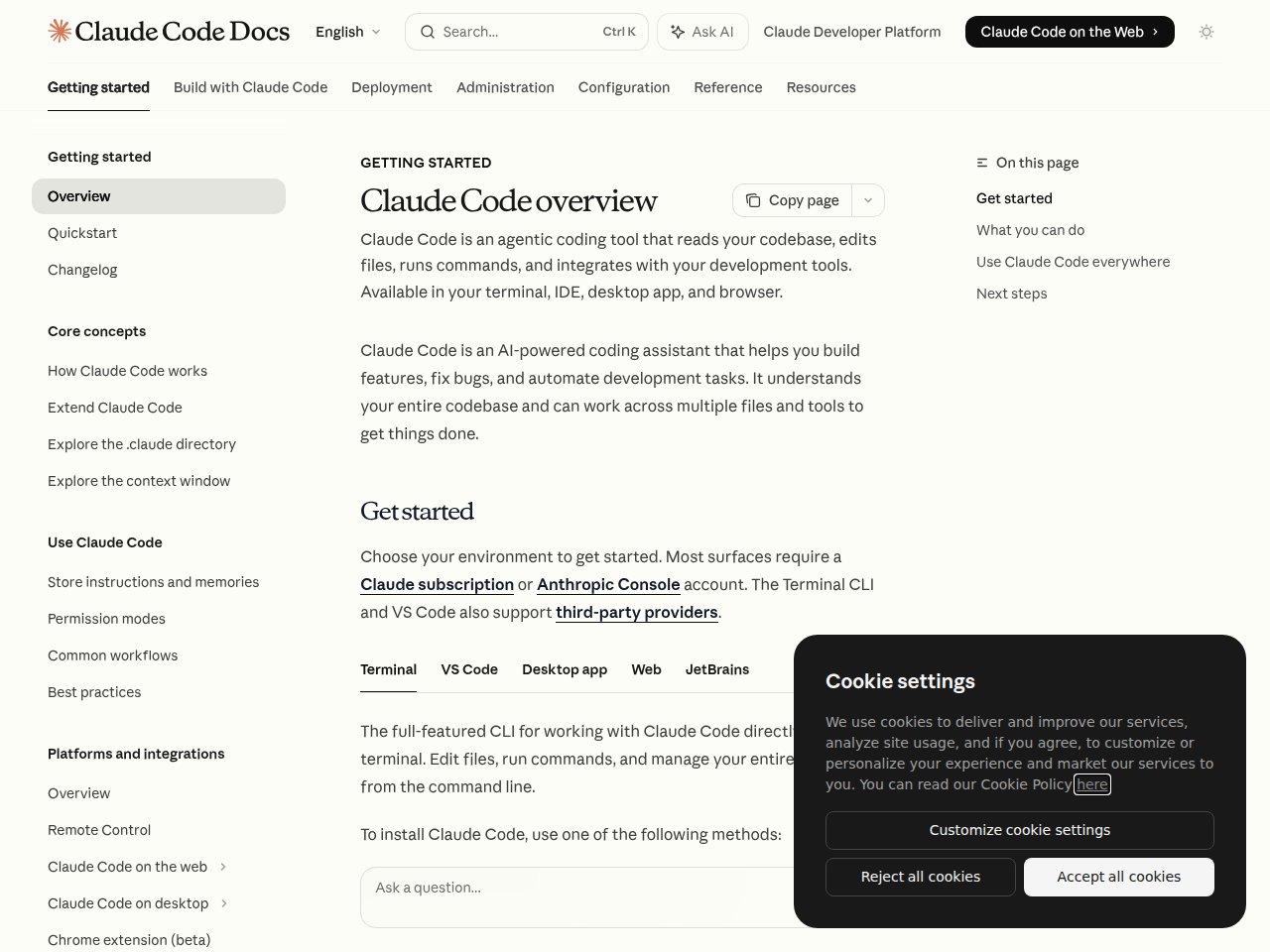Screen dimensions: 1270x952
Task: Accept all cookies
Action: coord(1118,877)
